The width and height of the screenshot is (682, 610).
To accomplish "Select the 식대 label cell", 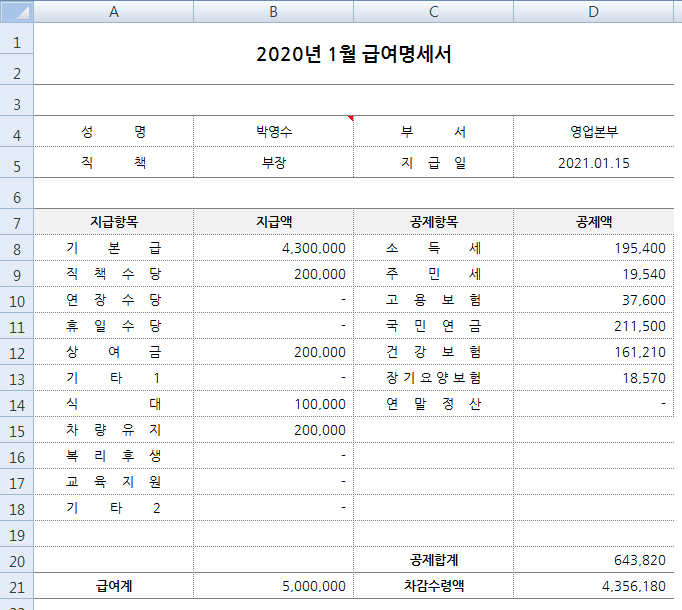I will [114, 404].
